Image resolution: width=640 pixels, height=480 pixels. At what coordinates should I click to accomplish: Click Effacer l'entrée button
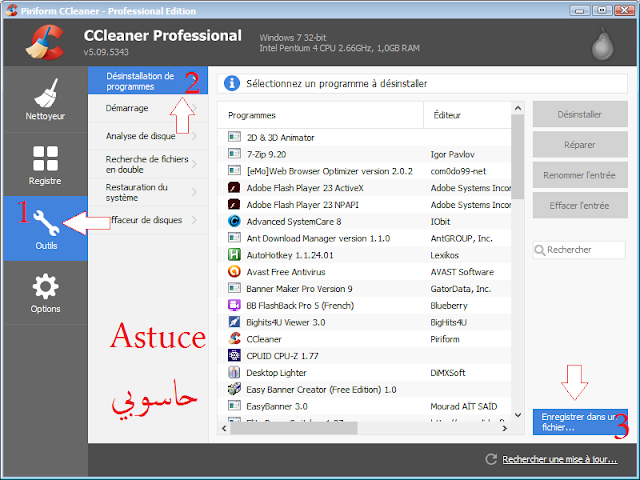coord(580,205)
